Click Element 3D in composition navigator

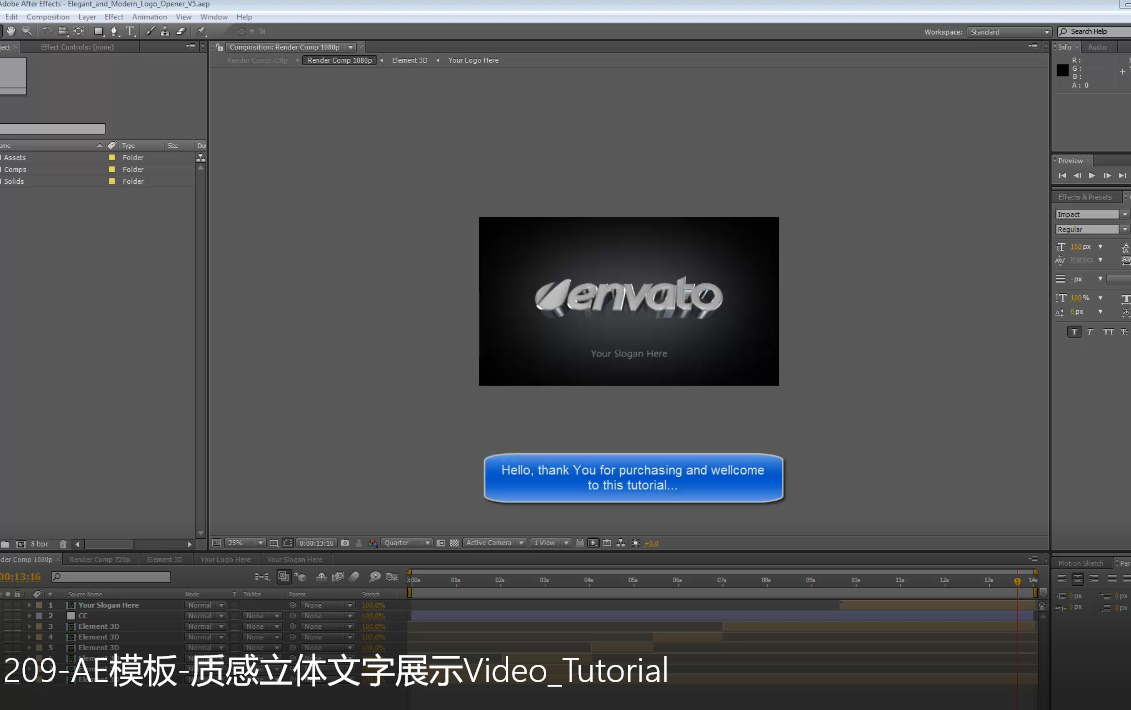point(409,61)
